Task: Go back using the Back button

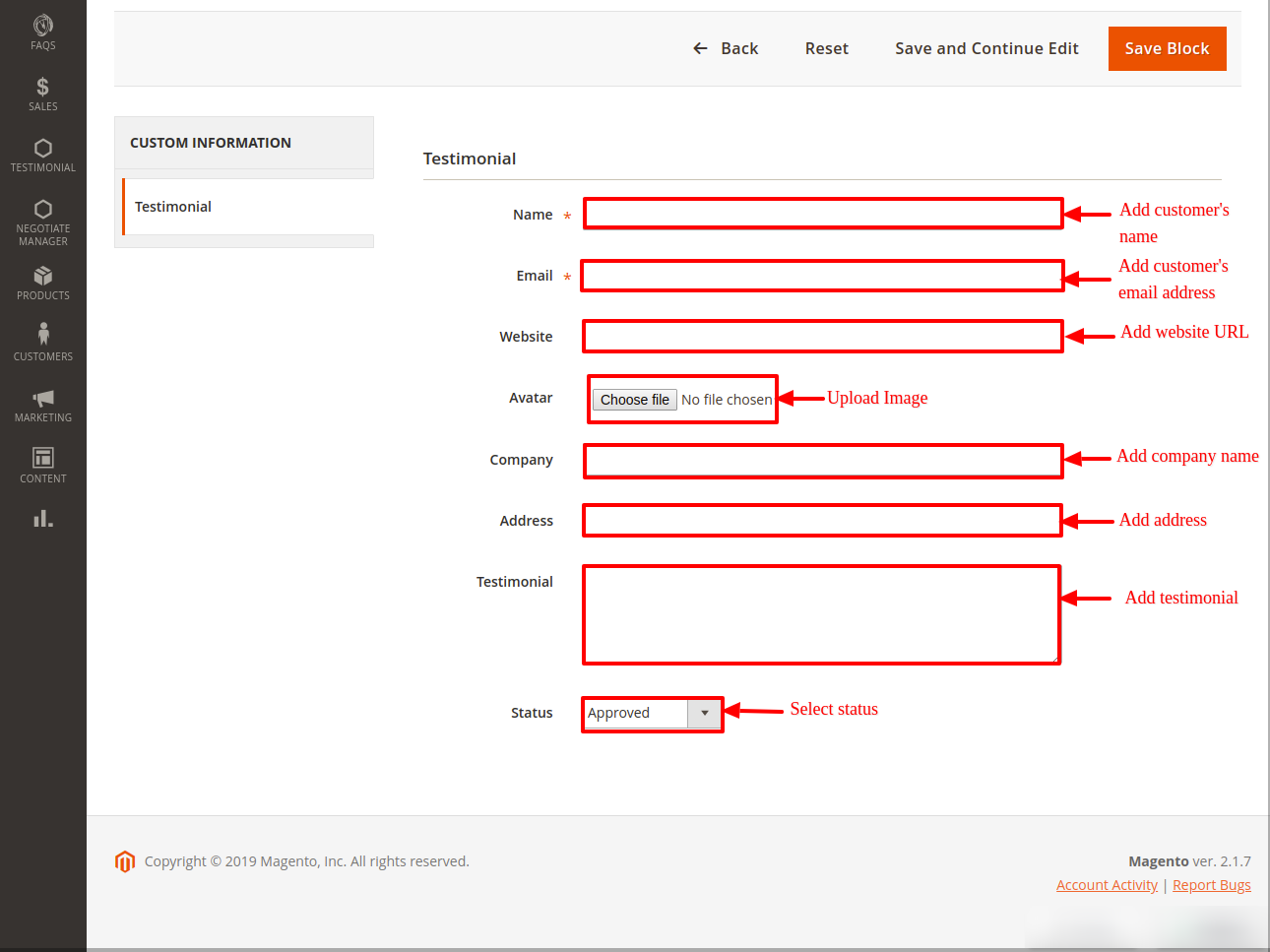Action: click(726, 48)
